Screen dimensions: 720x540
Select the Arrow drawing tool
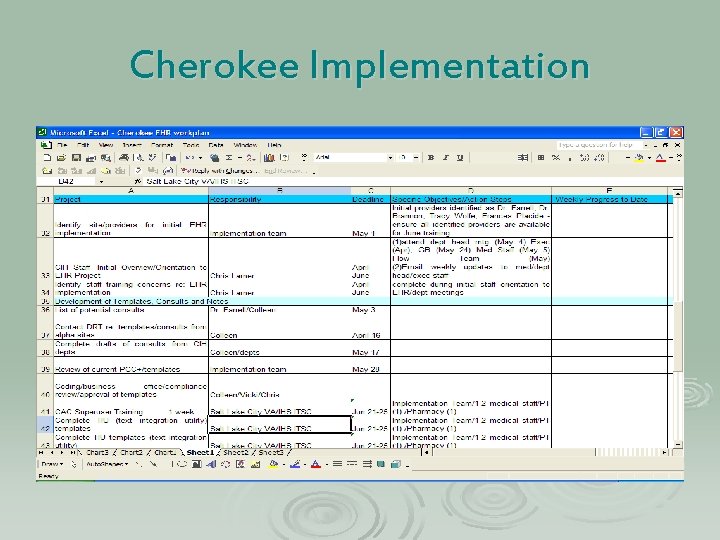pos(153,464)
